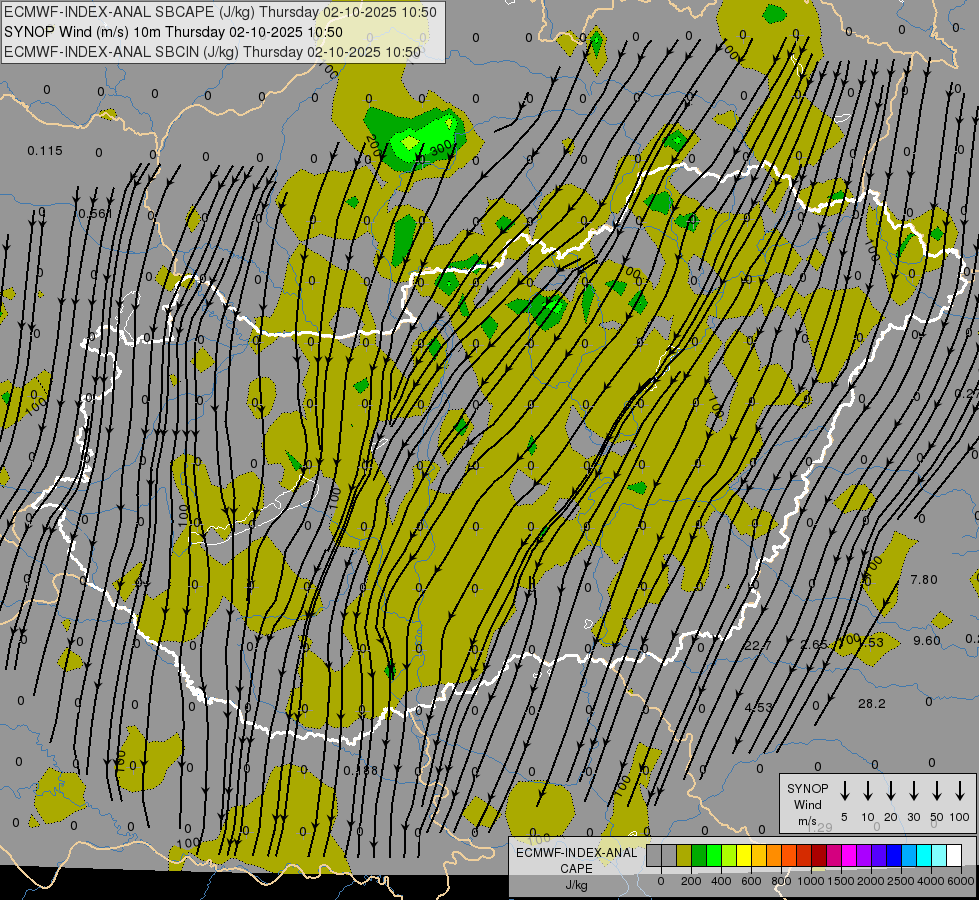Viewport: 979px width, 900px height.
Task: Pick the yellow CAPE swatch left of 600
Action: click(x=744, y=856)
